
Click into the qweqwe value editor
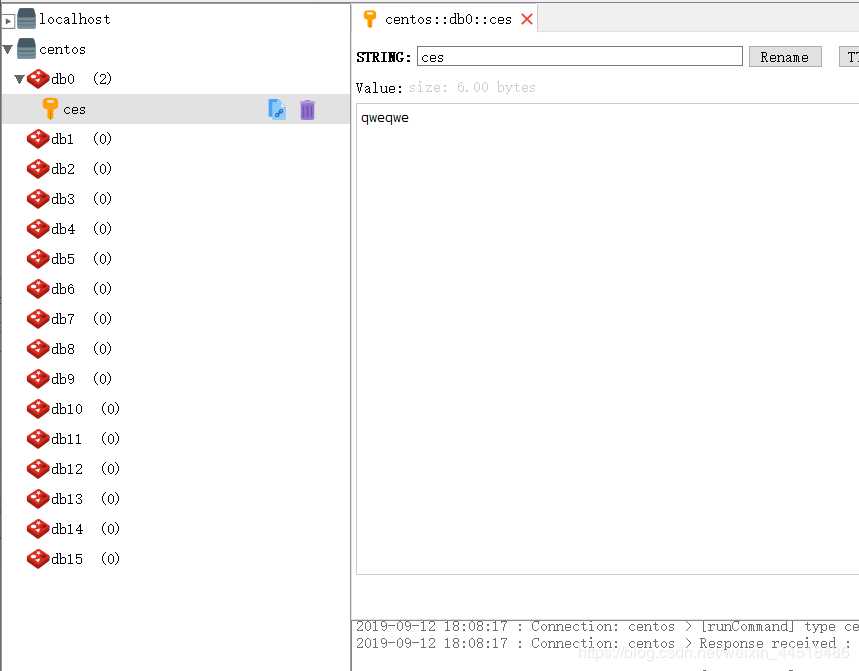[x=608, y=339]
